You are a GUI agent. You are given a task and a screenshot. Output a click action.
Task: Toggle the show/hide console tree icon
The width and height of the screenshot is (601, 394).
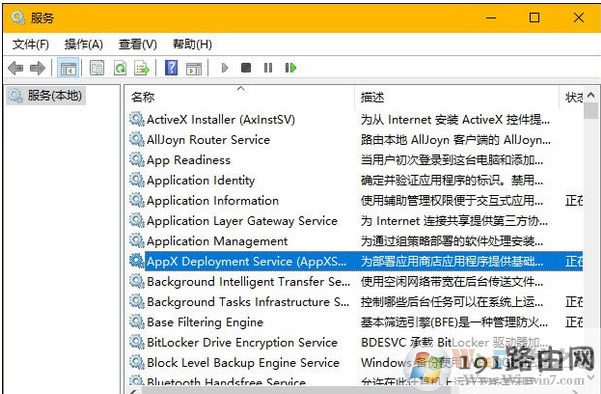point(68,68)
